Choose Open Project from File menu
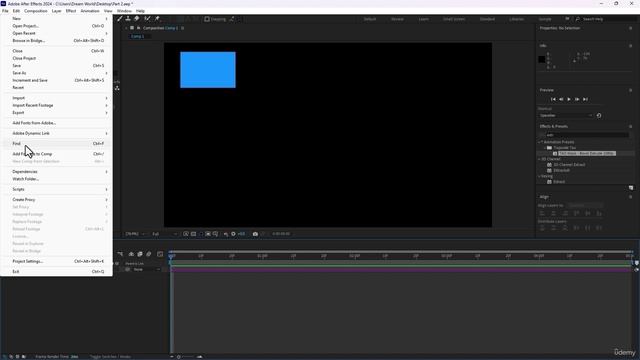 coord(56,26)
